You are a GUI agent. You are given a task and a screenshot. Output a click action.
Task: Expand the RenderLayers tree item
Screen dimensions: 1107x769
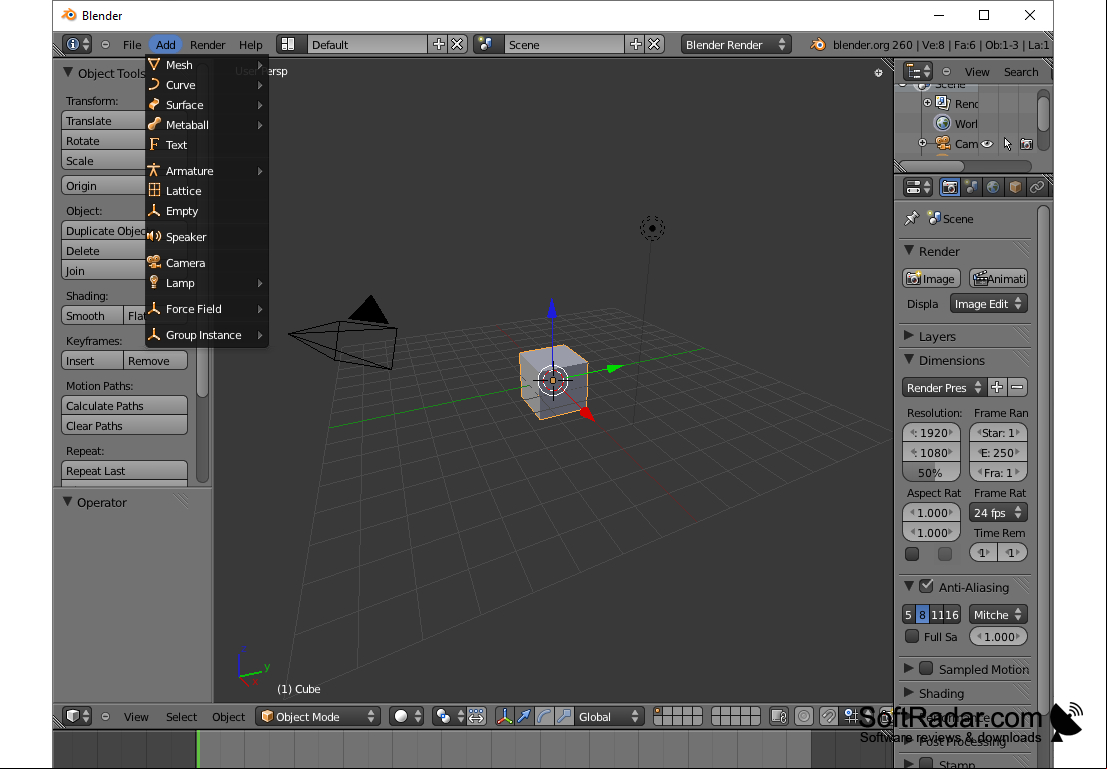click(x=928, y=103)
